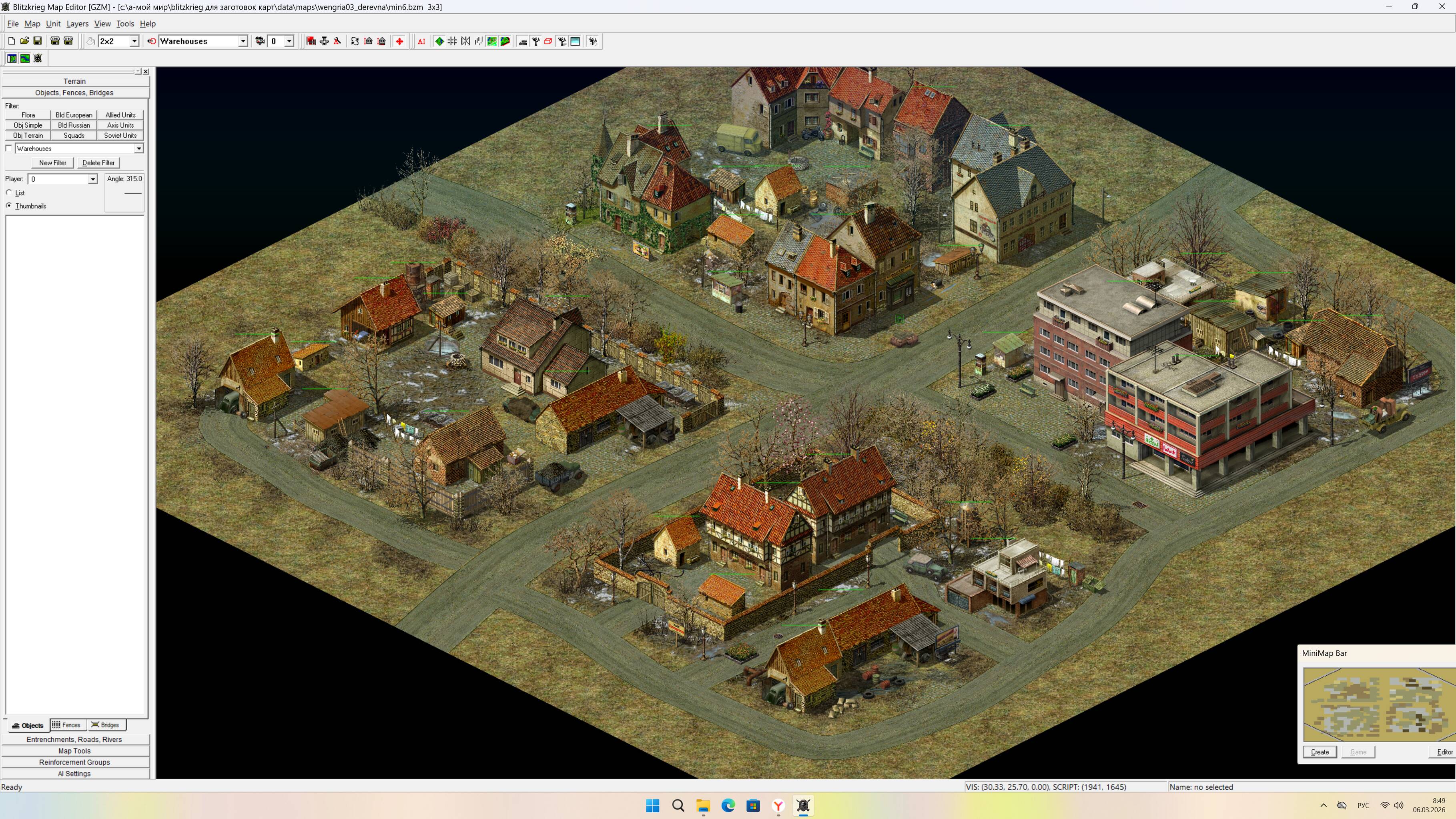This screenshot has height=819, width=1456.
Task: Click the circular arrows refresh icon
Action: point(354,41)
